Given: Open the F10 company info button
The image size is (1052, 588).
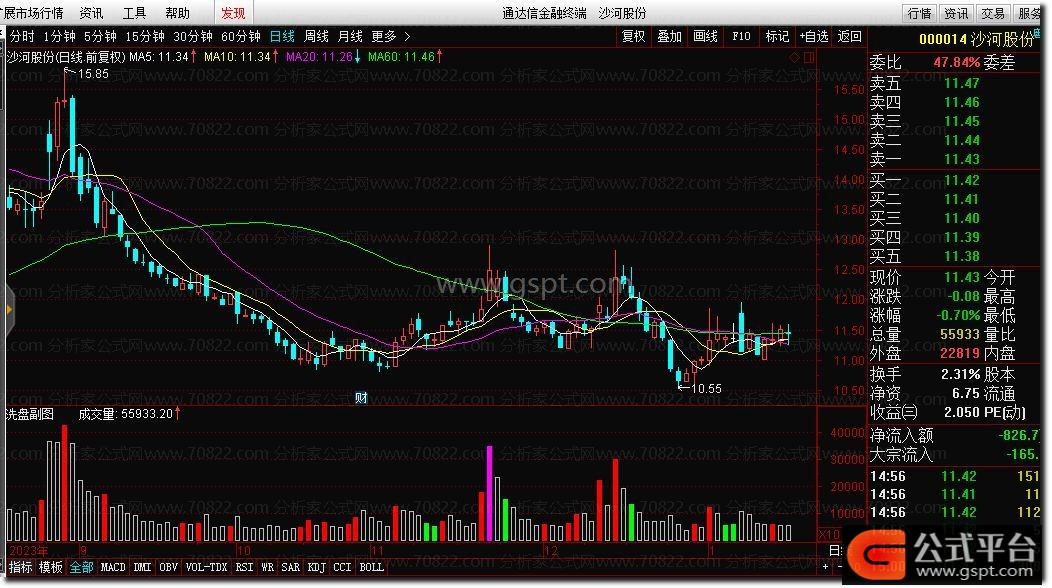Looking at the screenshot, I should pyautogui.click(x=741, y=36).
